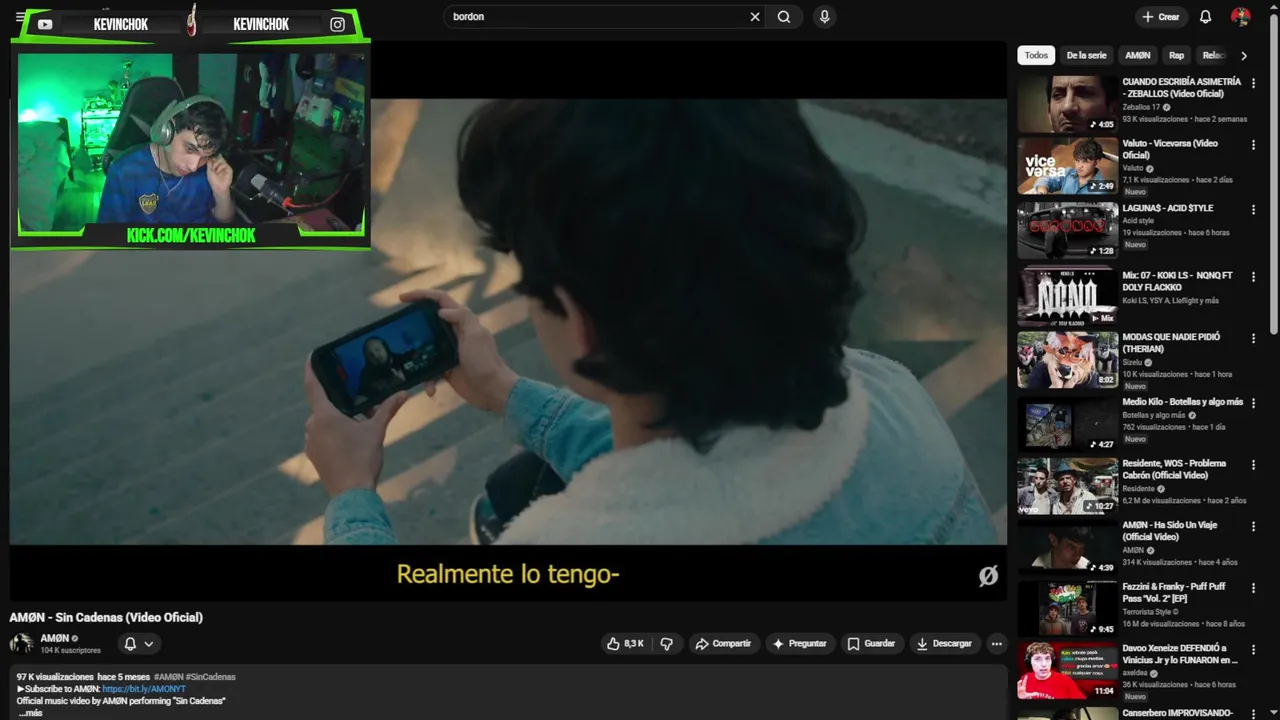Image resolution: width=1280 pixels, height=720 pixels.
Task: Open the subscription notification bell dropdown
Action: click(138, 644)
